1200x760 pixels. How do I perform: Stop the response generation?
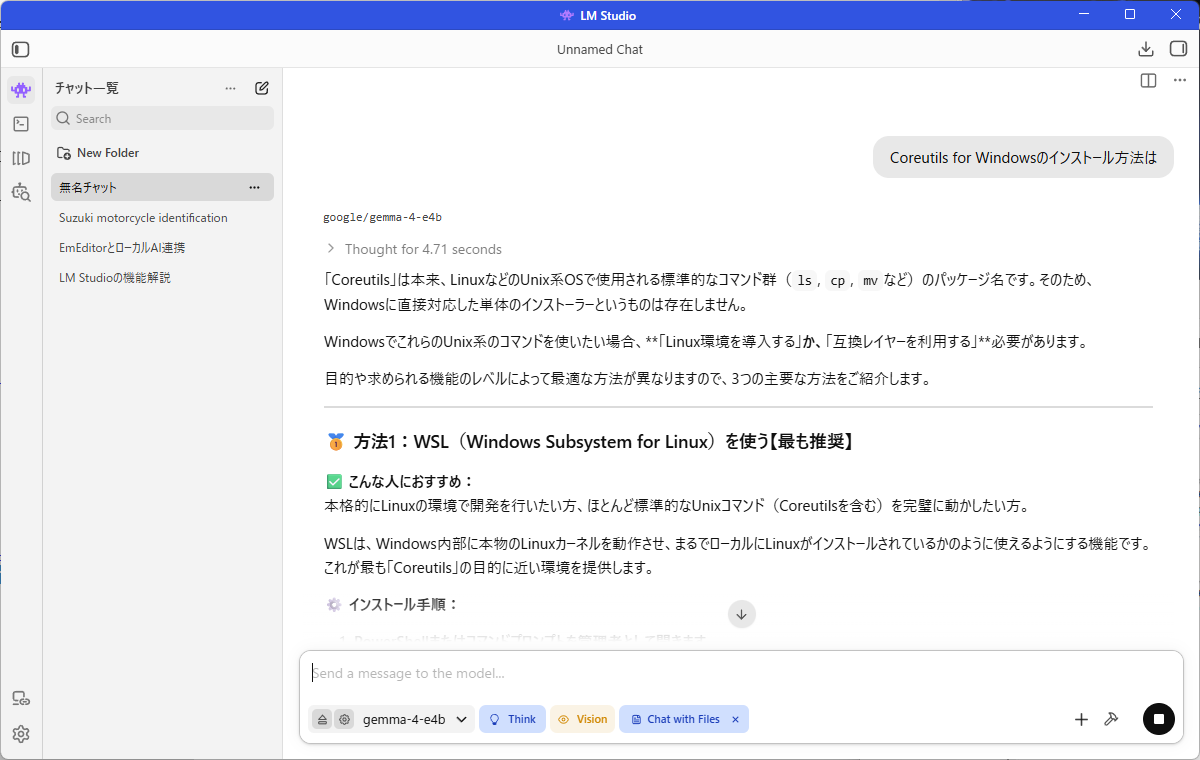(1159, 719)
